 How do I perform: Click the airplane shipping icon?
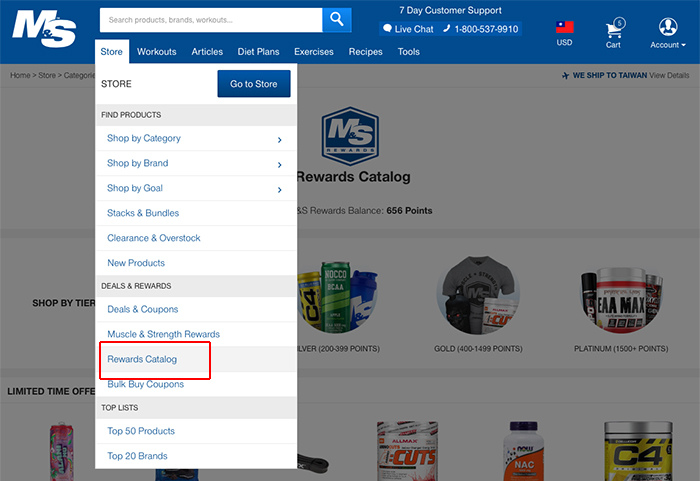pos(565,75)
